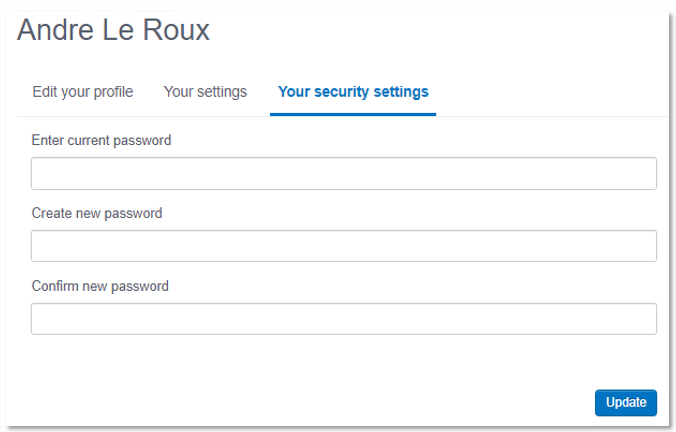Select the Your security settings tab
Screen dimensions: 676x432
[353, 92]
